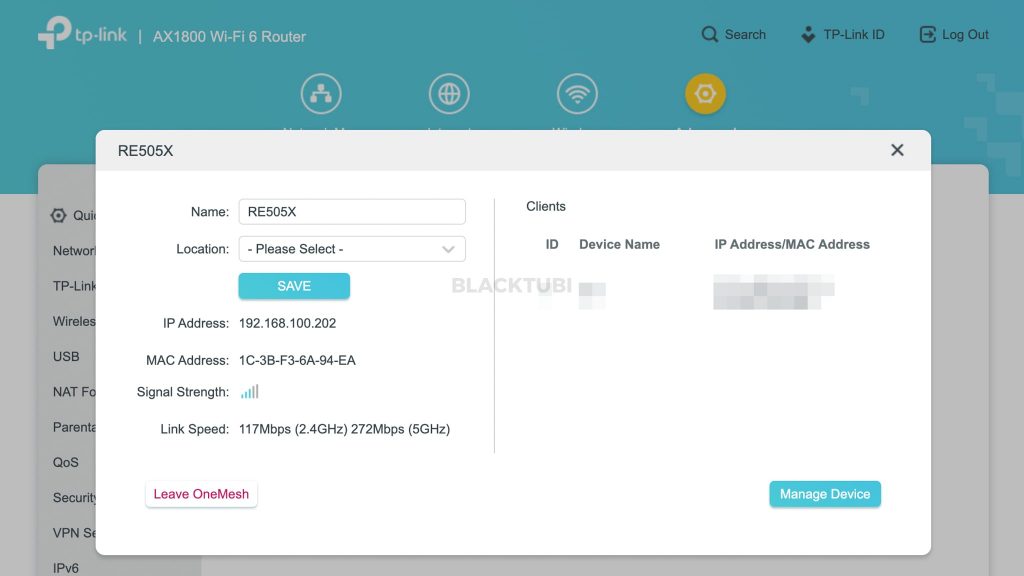Click the TP-Link ID link

coord(854,35)
